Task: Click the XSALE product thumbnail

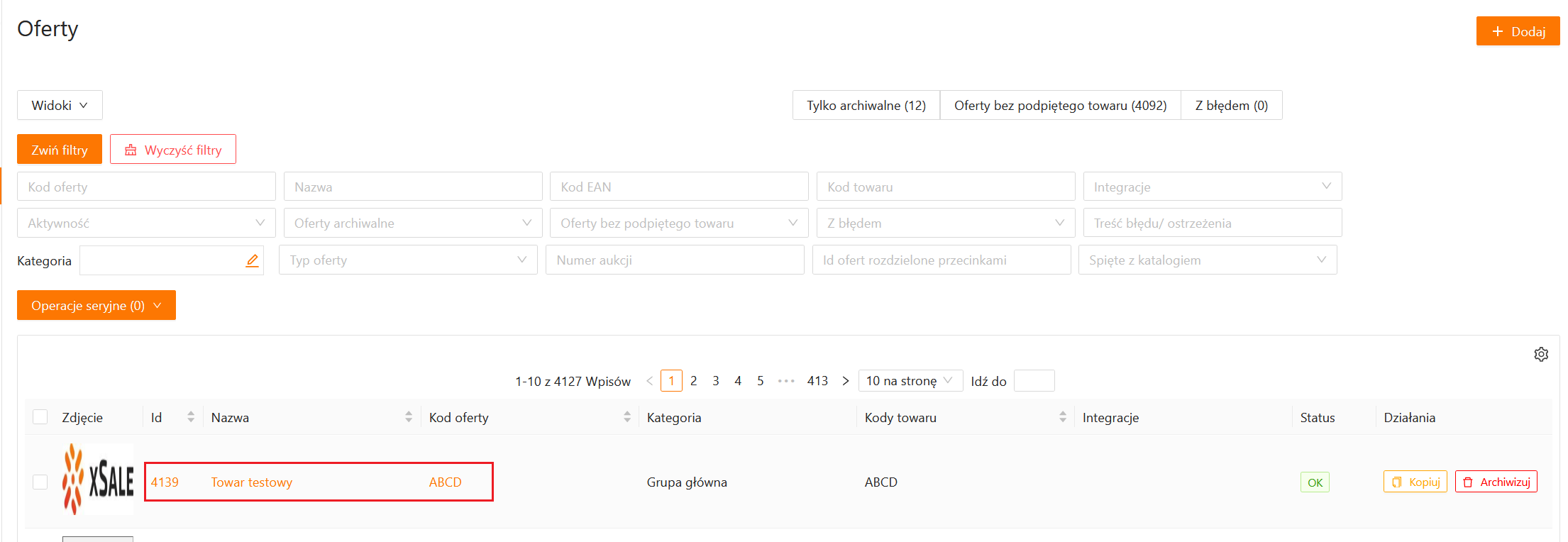Action: click(98, 480)
